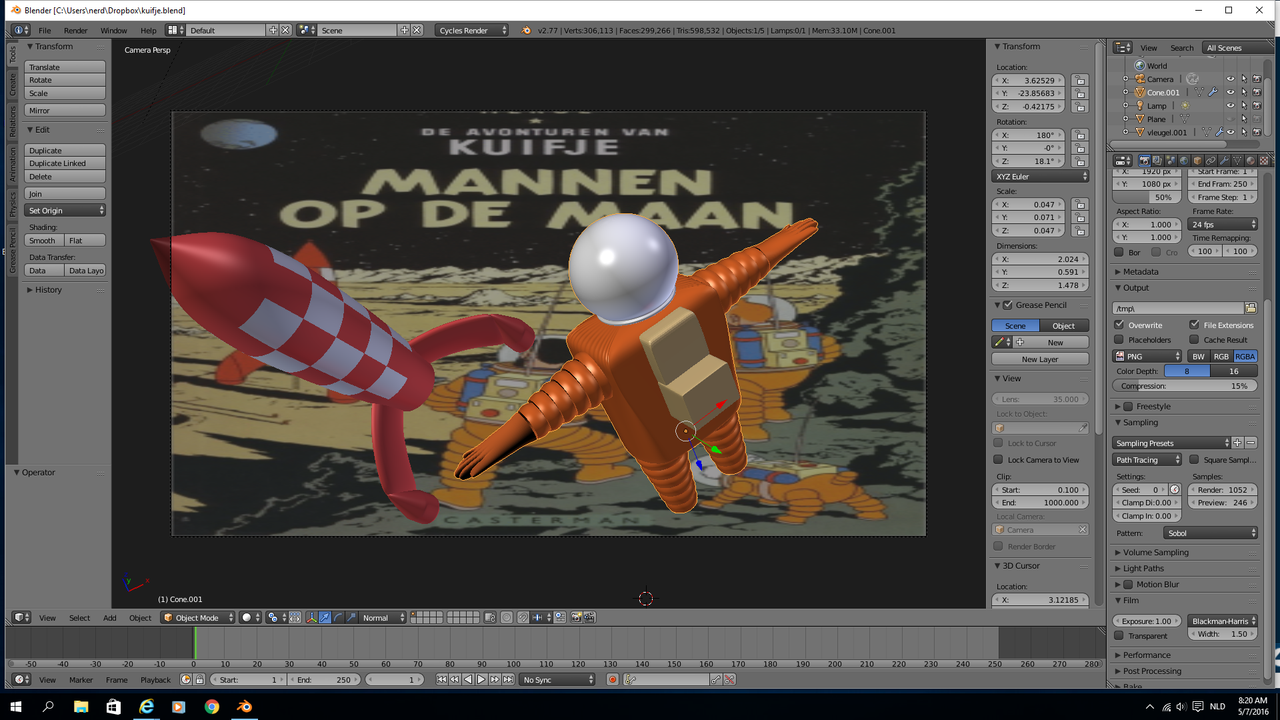Click the Translate button
The width and height of the screenshot is (1280, 720).
pos(65,67)
